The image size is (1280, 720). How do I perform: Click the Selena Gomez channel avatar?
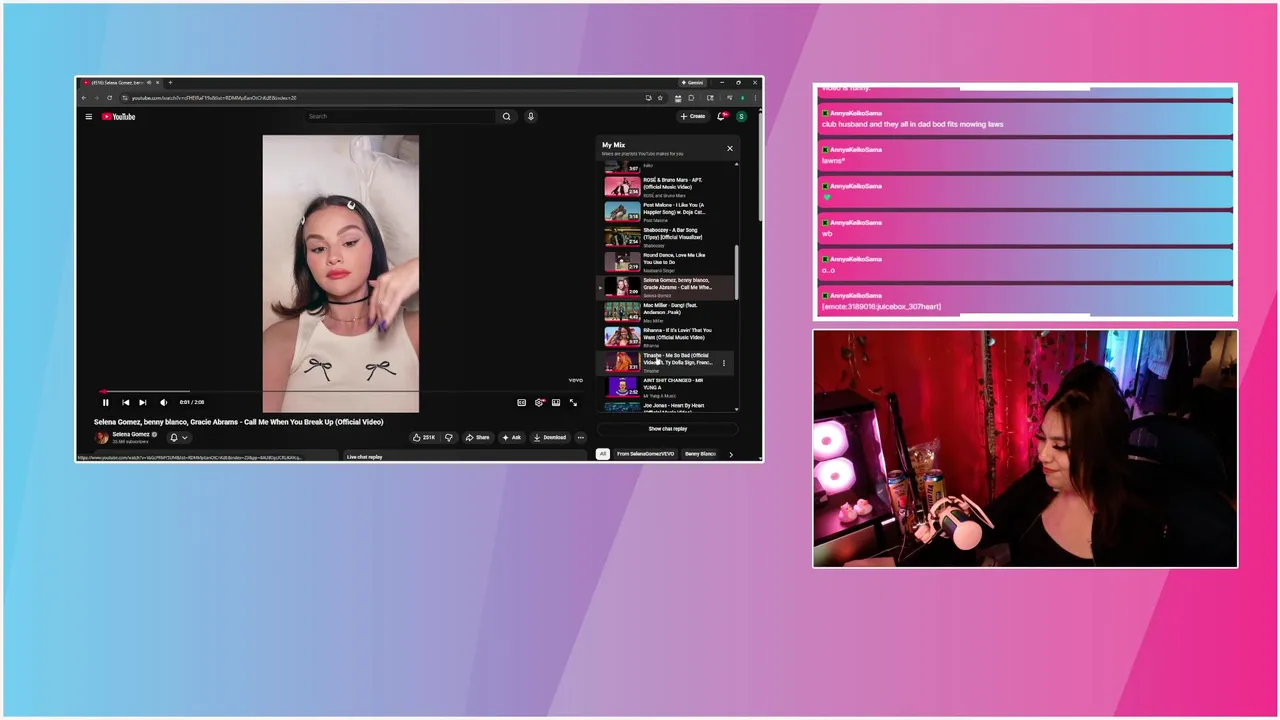coord(101,437)
